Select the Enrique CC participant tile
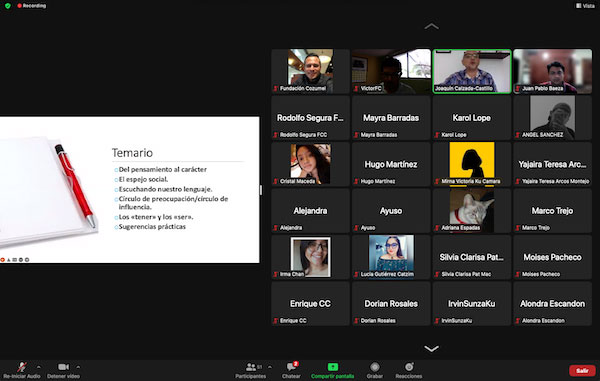The height and width of the screenshot is (381, 600). [x=310, y=304]
